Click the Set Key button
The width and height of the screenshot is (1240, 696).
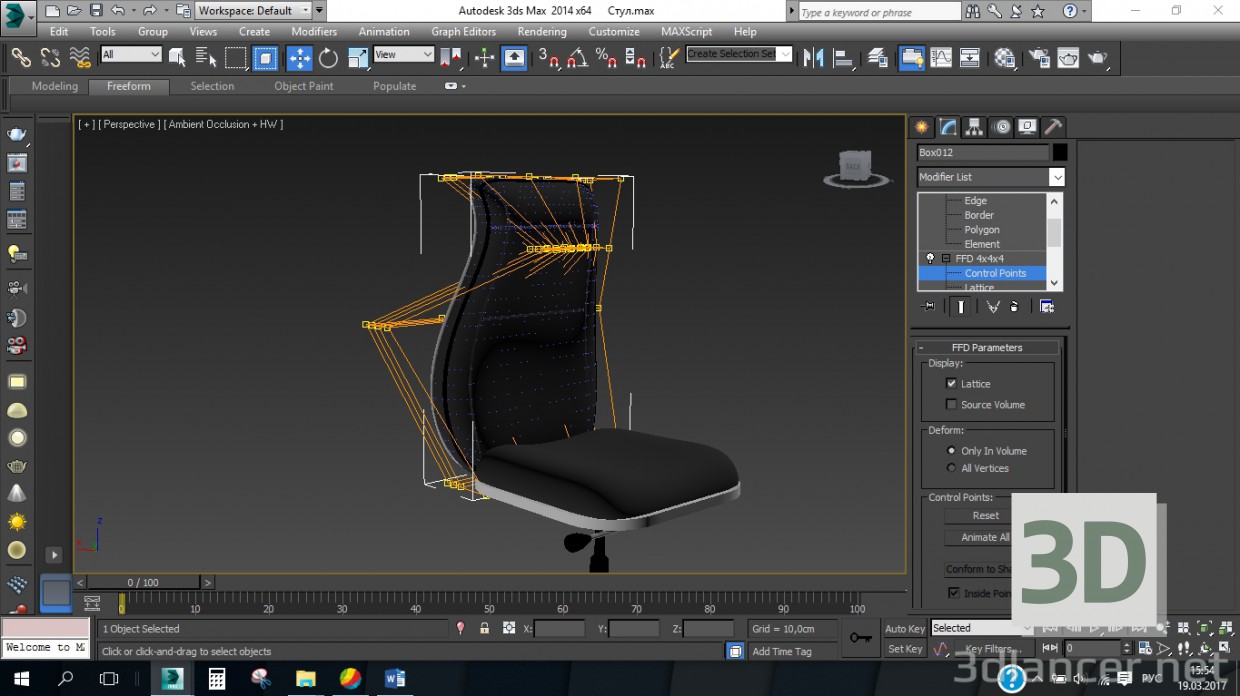905,649
